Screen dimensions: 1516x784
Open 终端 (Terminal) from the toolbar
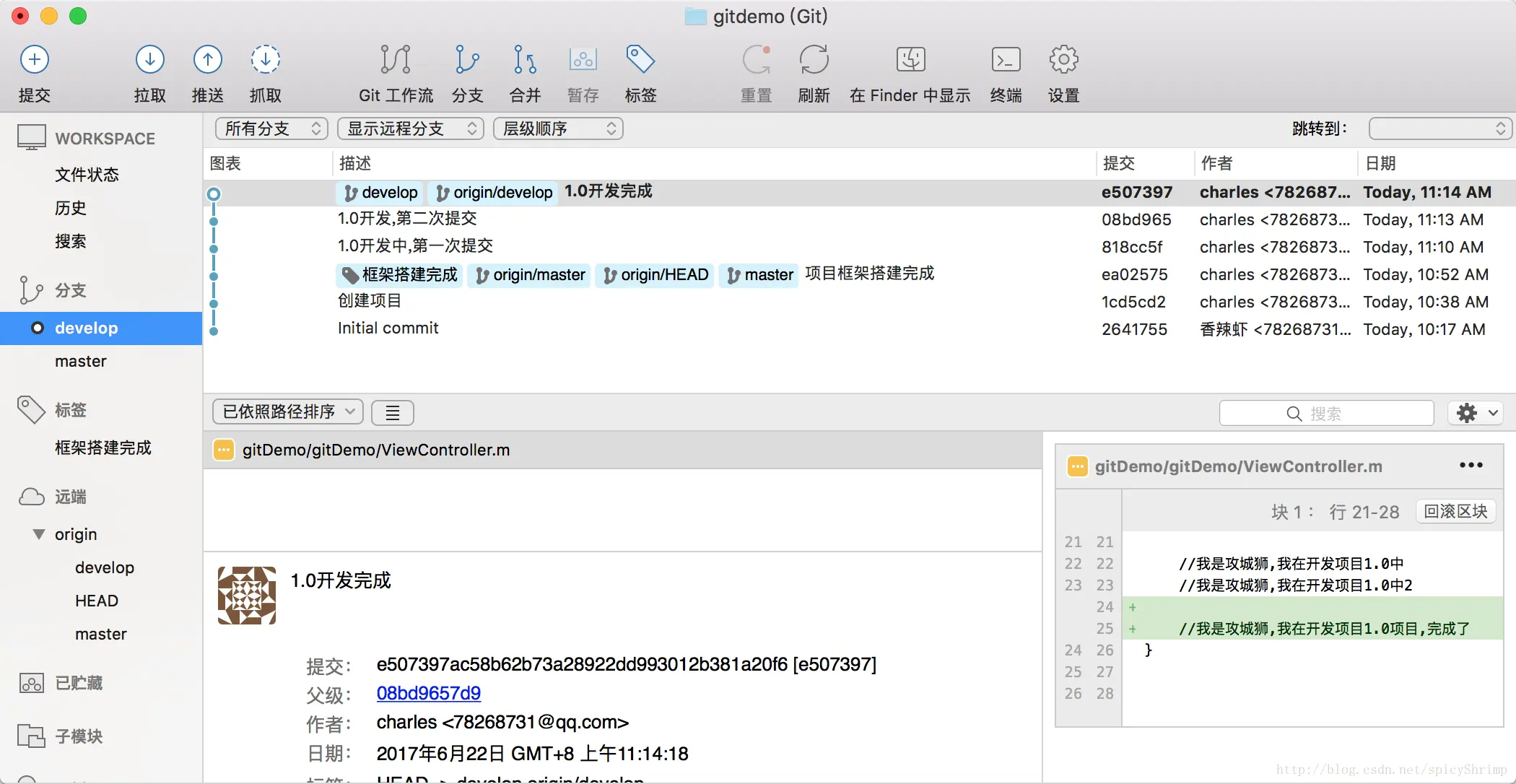pos(1006,60)
